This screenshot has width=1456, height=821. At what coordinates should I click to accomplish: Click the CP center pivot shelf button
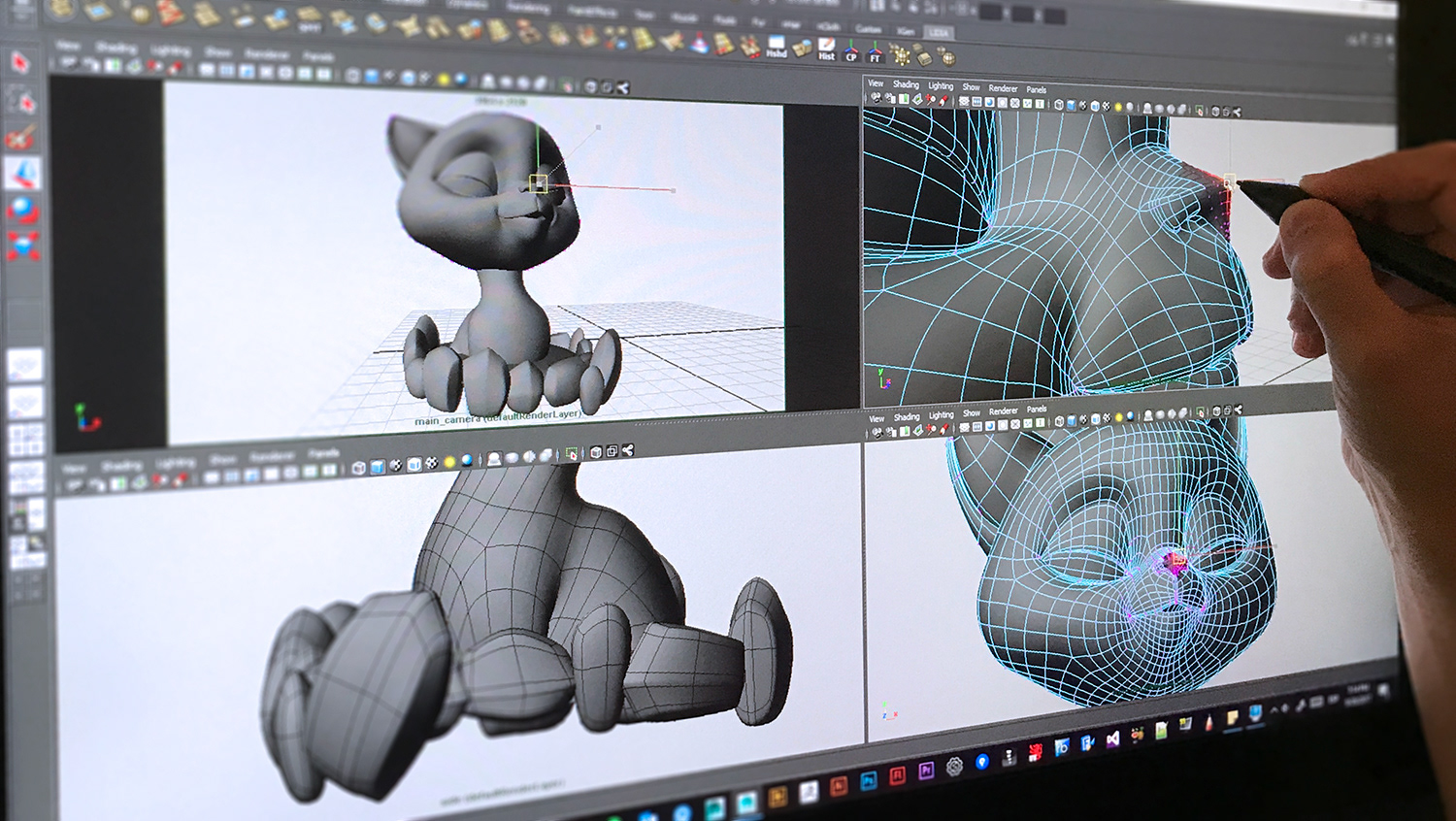click(851, 51)
